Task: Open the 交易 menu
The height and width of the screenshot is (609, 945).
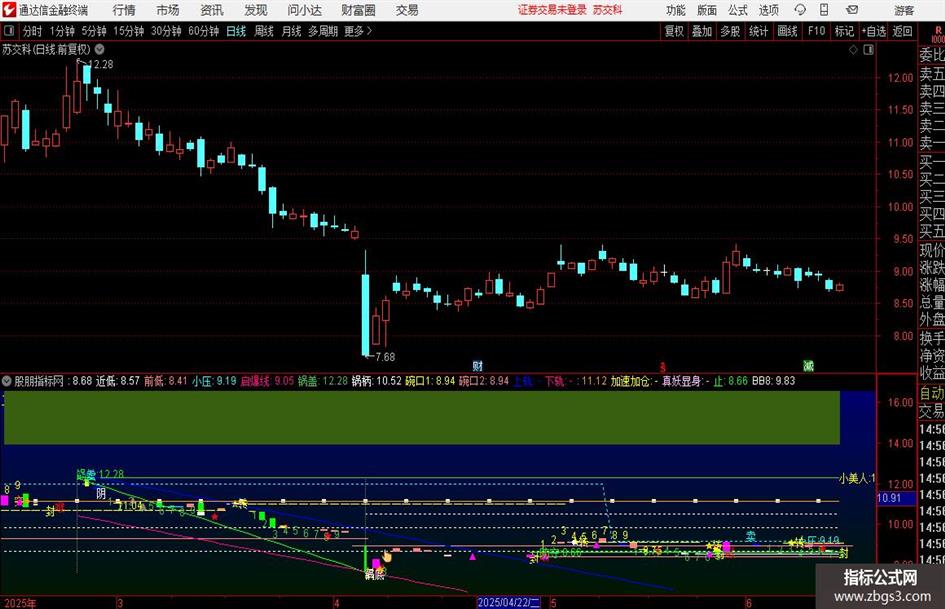Action: pos(407,10)
